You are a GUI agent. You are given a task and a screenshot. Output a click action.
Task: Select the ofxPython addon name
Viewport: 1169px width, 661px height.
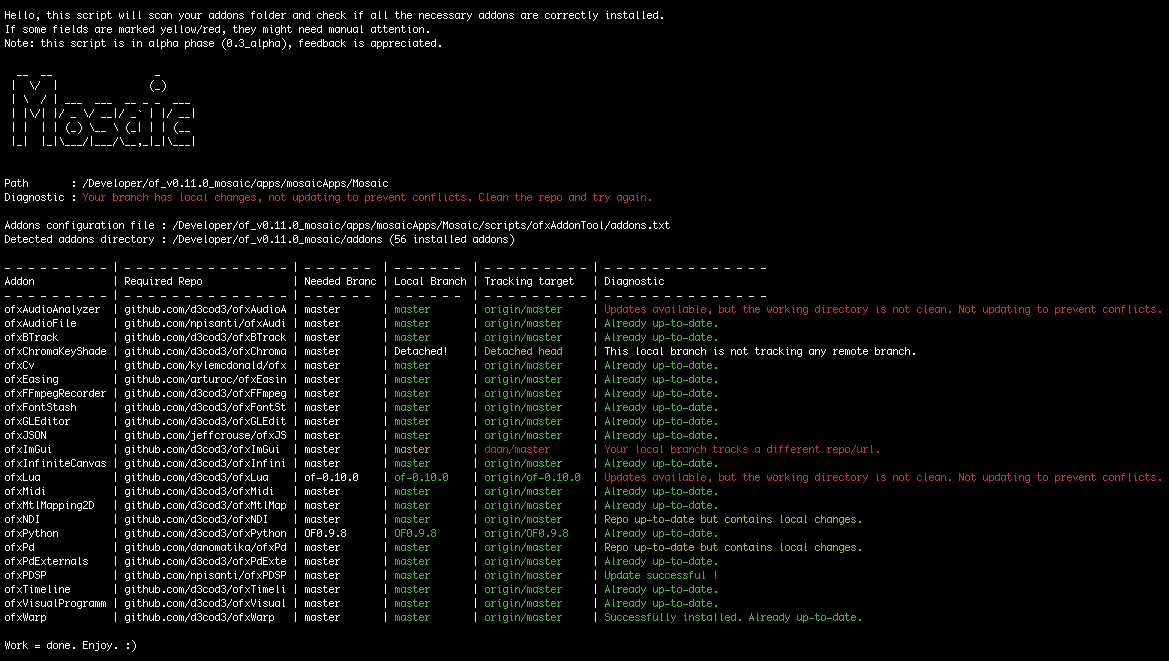tap(31, 534)
